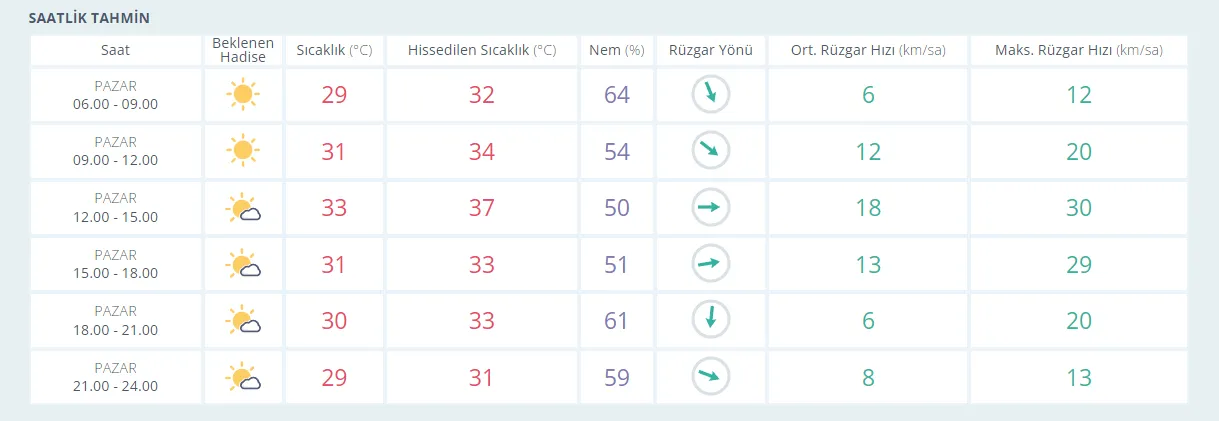The height and width of the screenshot is (421, 1219).
Task: Click partly cloudy icon for 21.00 - 24.00
Action: pos(244,378)
